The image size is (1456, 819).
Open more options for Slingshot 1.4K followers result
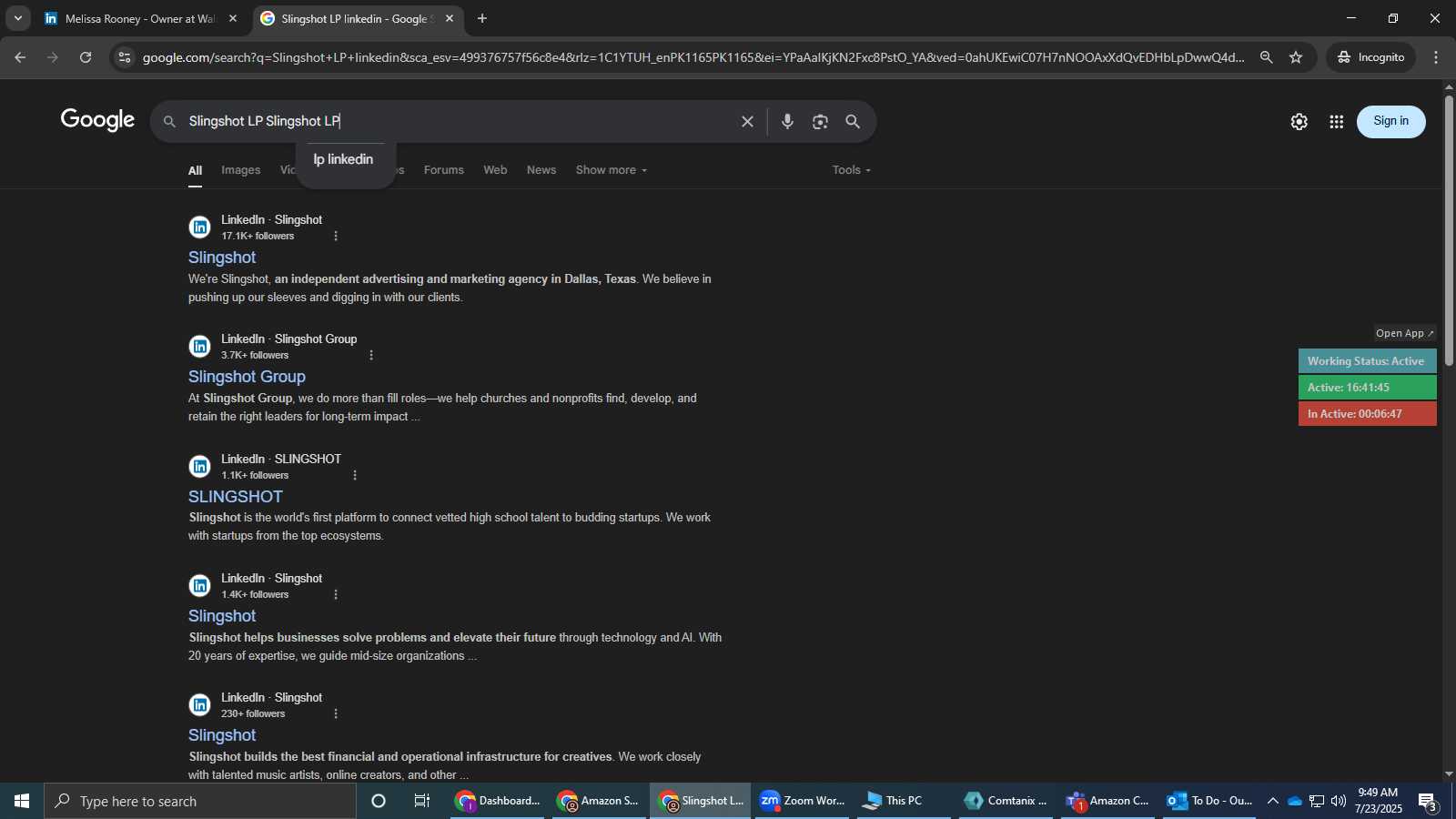click(336, 594)
